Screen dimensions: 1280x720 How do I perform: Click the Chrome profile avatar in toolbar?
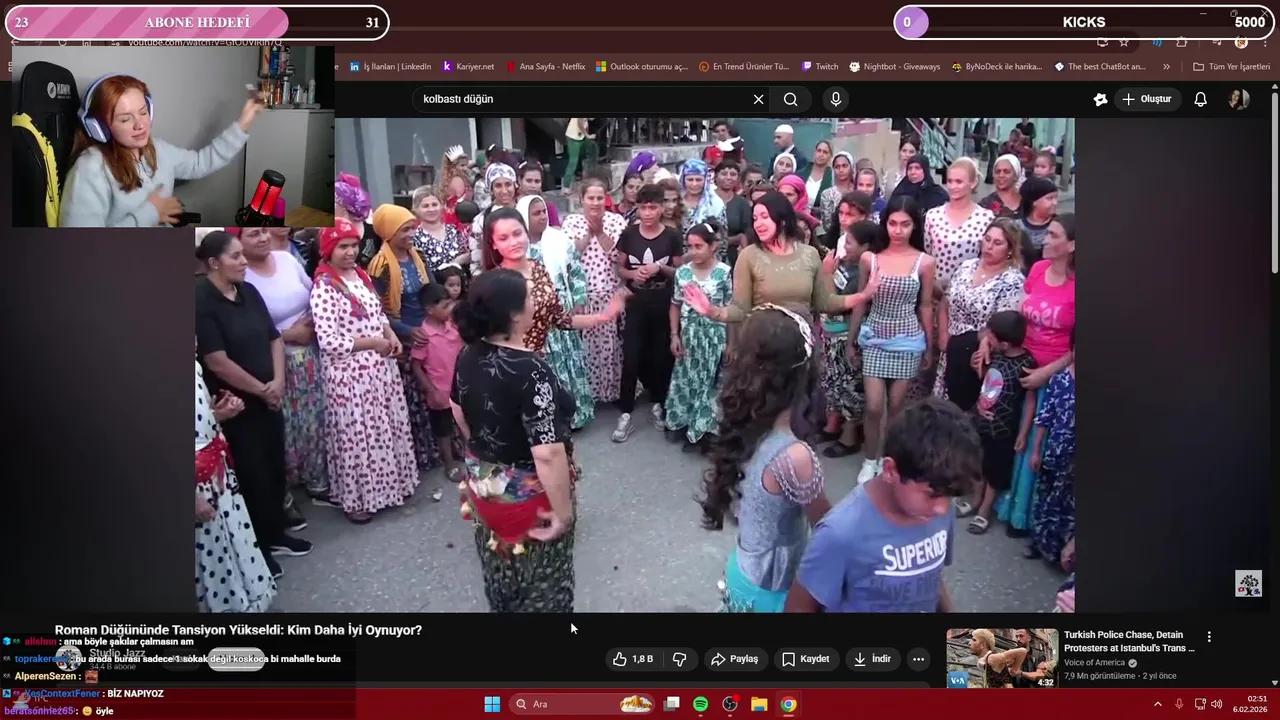1241,42
